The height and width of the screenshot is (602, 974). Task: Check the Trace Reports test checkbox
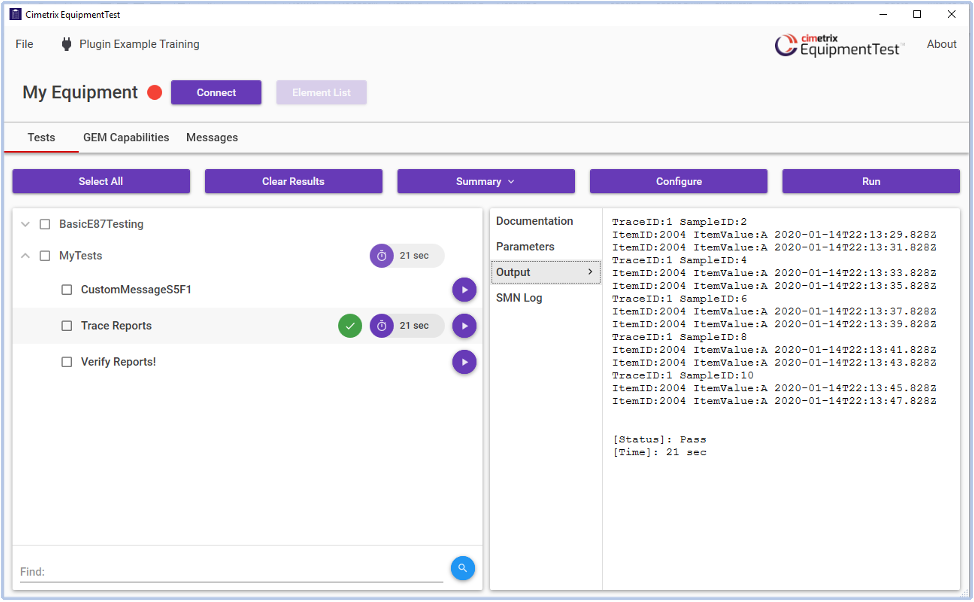66,326
